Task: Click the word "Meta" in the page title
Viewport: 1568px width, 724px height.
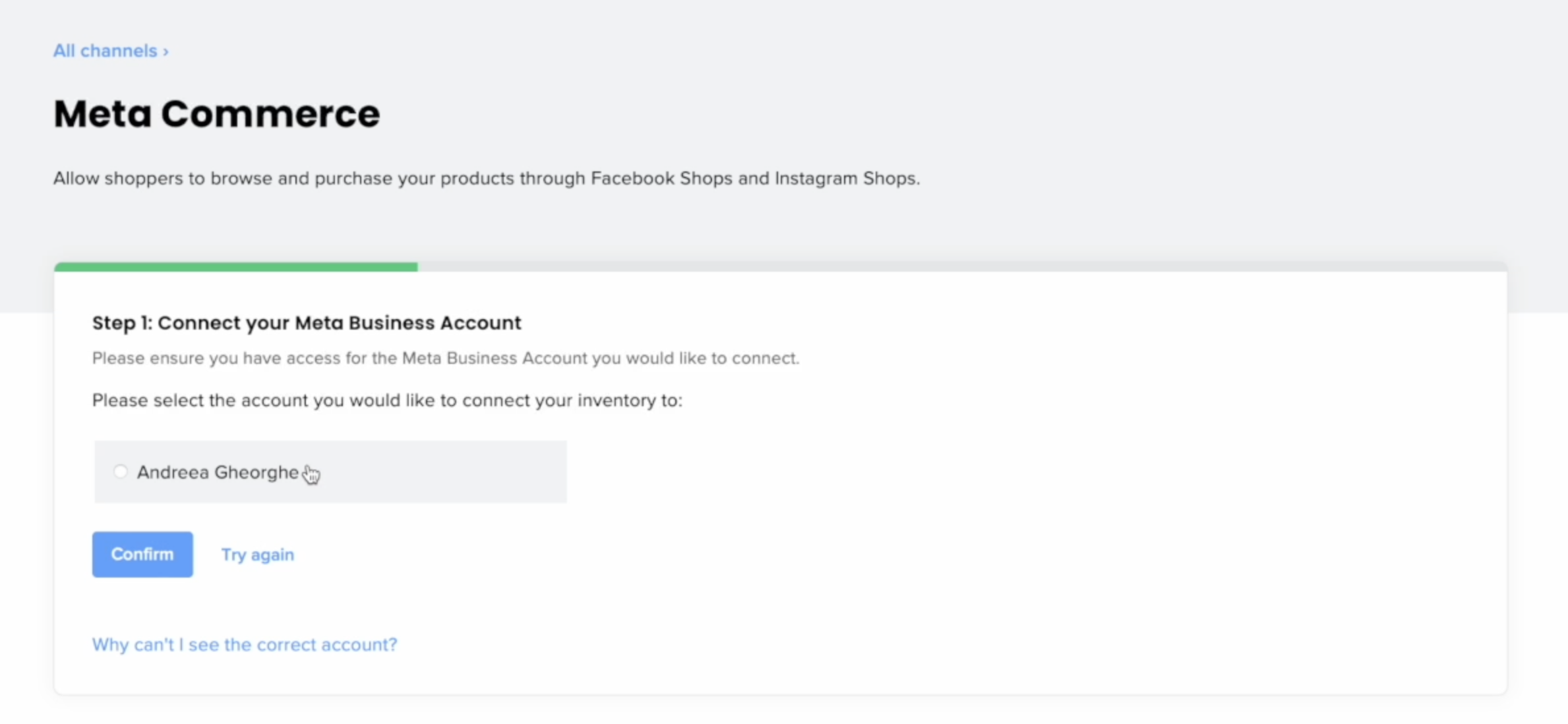Action: coord(102,113)
